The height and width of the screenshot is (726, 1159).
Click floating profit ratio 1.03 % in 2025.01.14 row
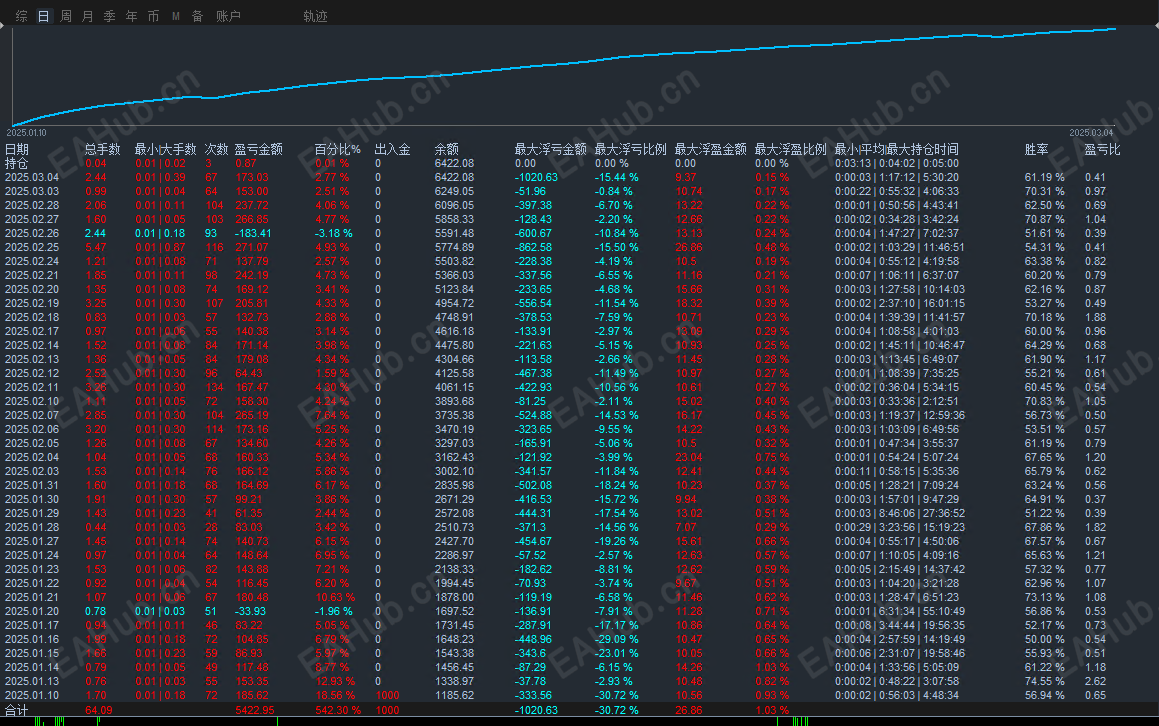pos(772,668)
